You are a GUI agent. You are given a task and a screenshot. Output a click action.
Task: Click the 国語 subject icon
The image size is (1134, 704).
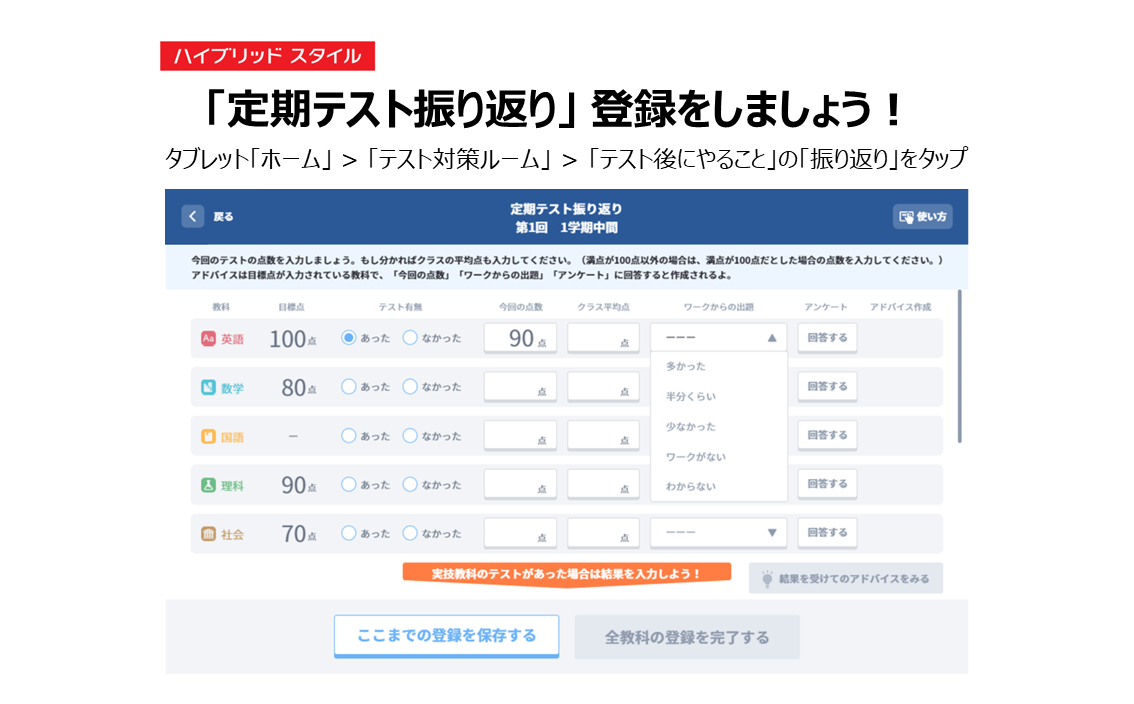pyautogui.click(x=208, y=437)
